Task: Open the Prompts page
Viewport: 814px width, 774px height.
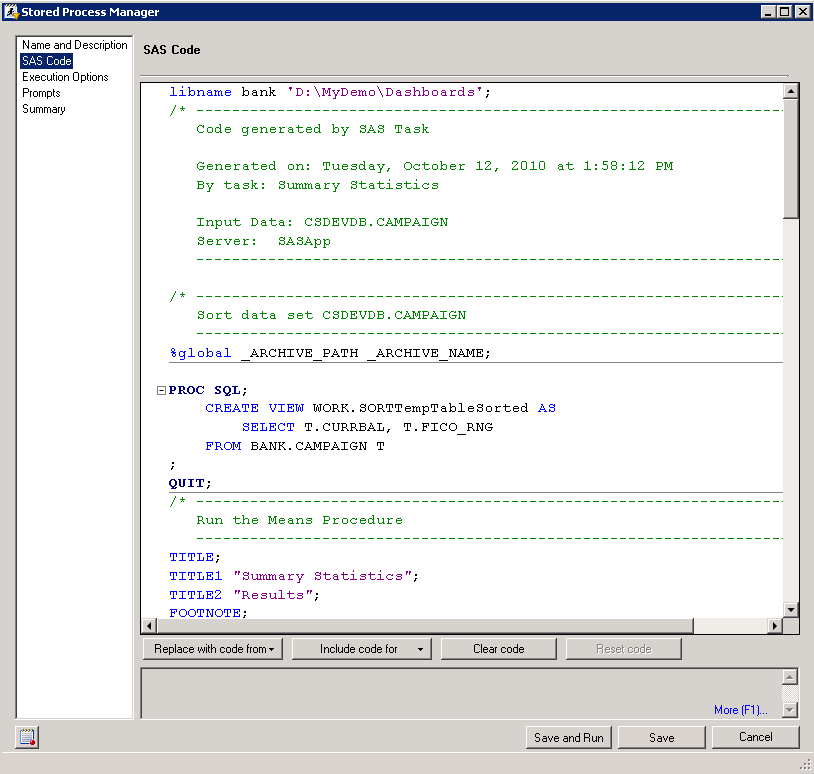Action: [41, 93]
